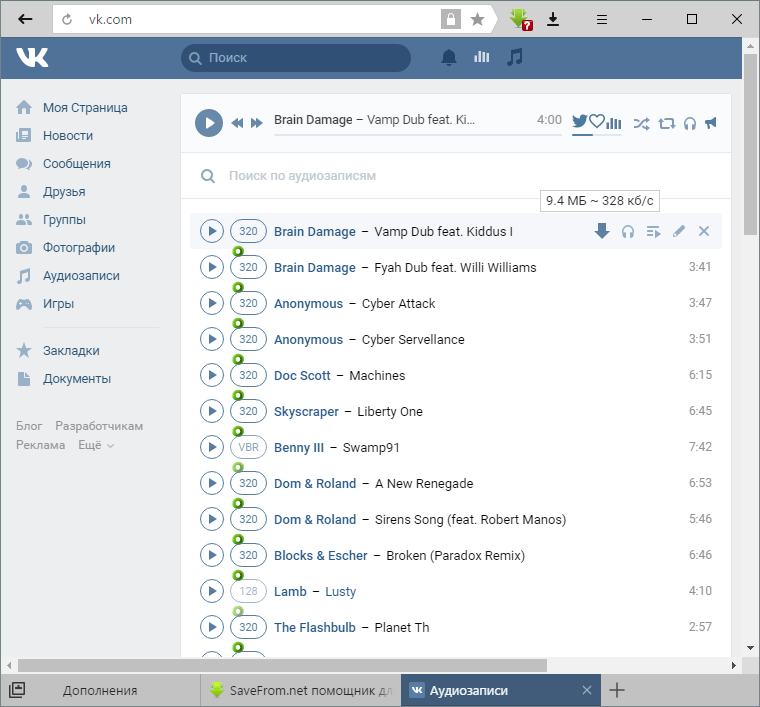Open artist link Dom & Roland on Sirens Song row
The height and width of the screenshot is (707, 760).
pyautogui.click(x=315, y=519)
